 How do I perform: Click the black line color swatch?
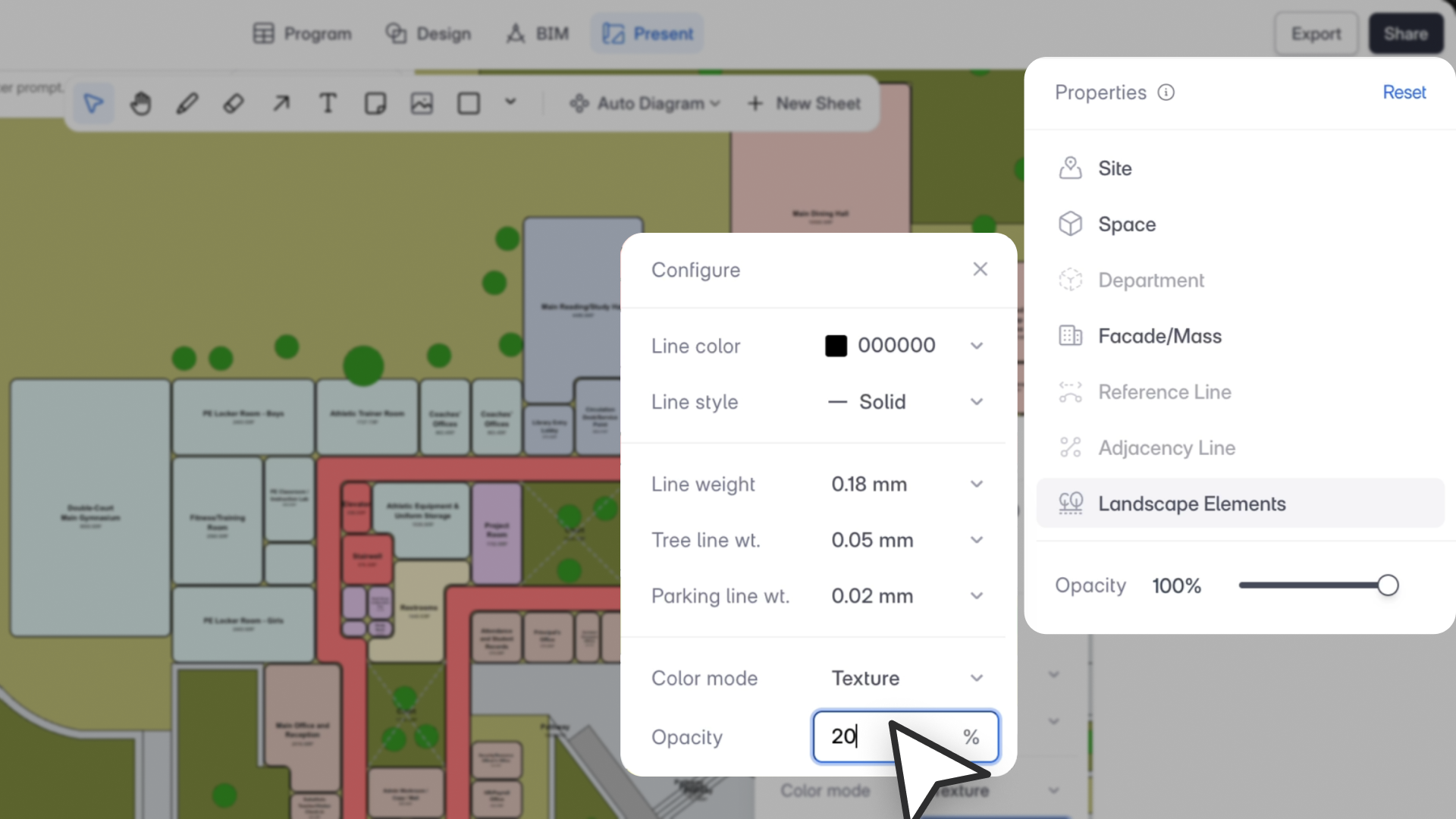point(836,346)
